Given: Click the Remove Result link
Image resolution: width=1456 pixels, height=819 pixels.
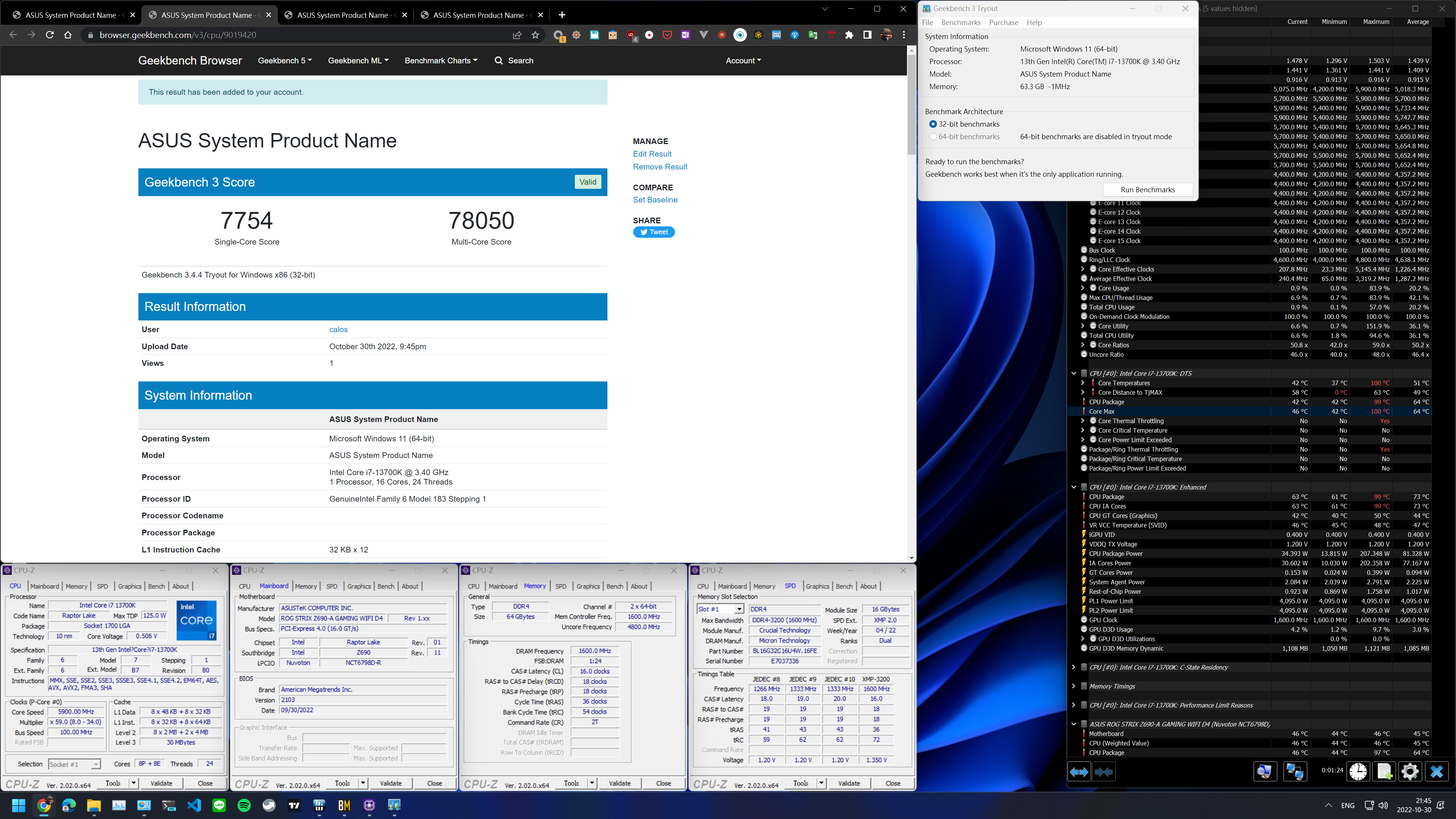Looking at the screenshot, I should (x=660, y=167).
